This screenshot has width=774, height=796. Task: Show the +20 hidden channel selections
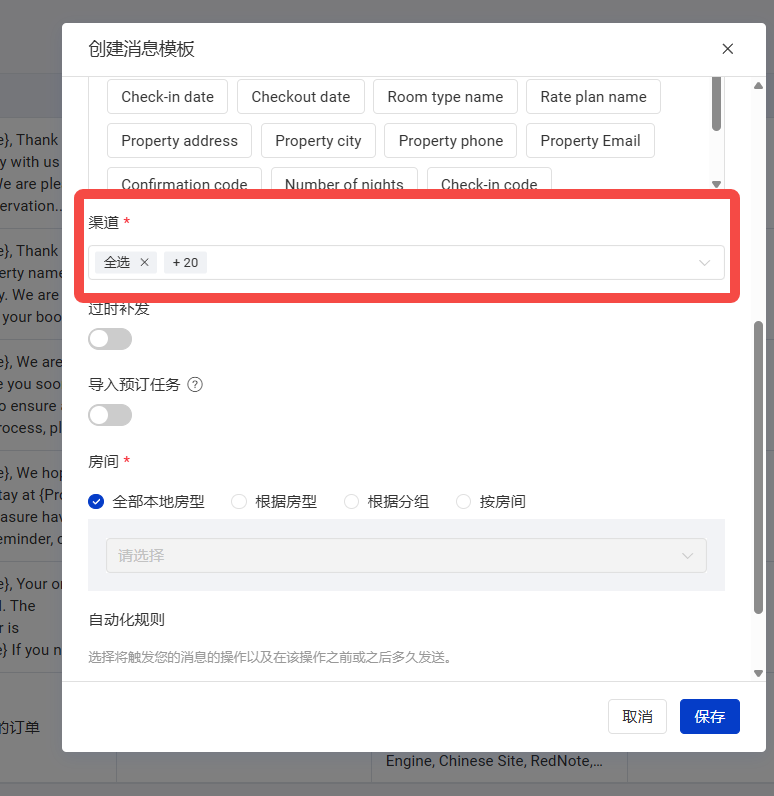(x=185, y=262)
